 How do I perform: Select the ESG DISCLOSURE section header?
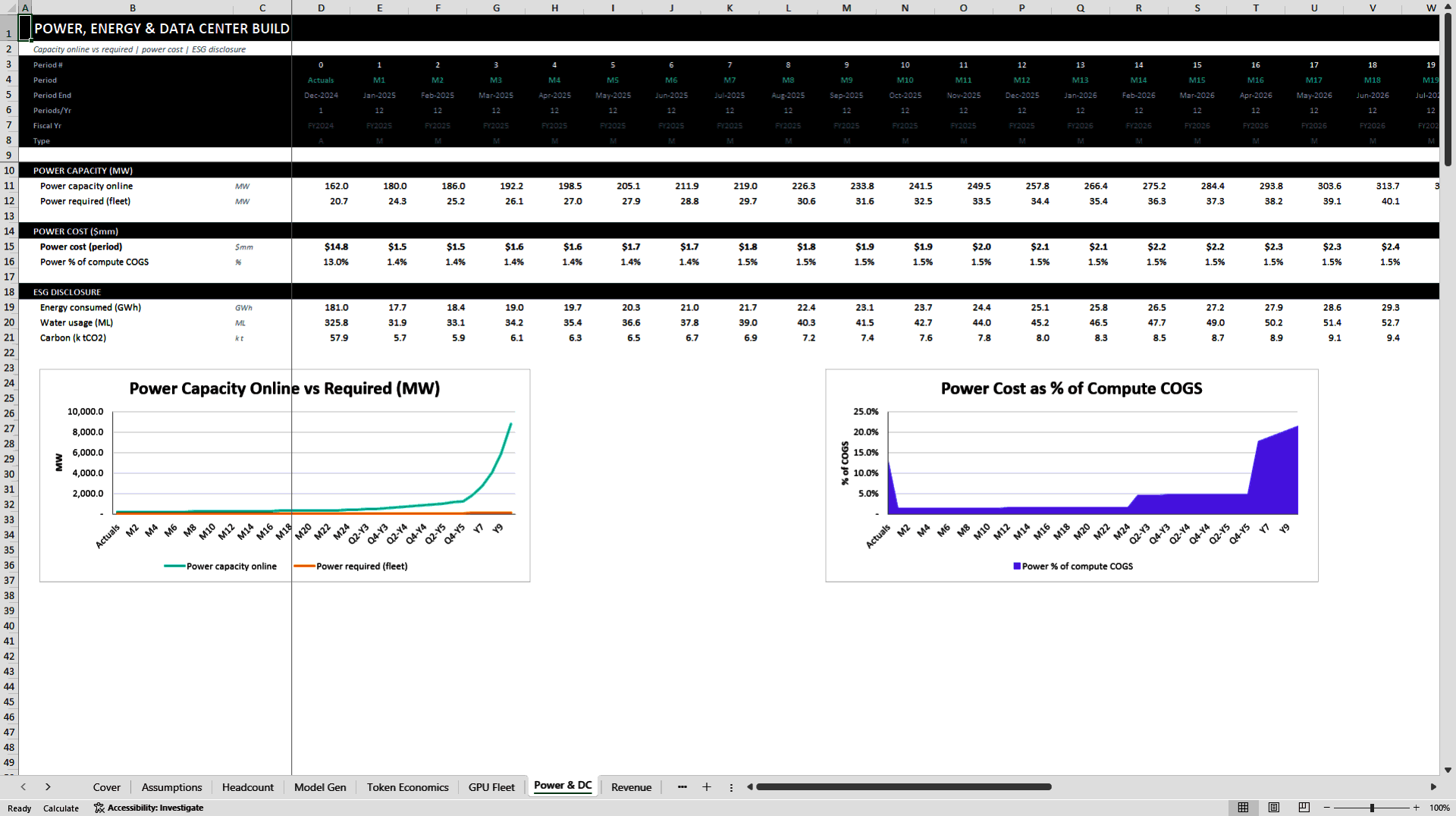click(67, 292)
